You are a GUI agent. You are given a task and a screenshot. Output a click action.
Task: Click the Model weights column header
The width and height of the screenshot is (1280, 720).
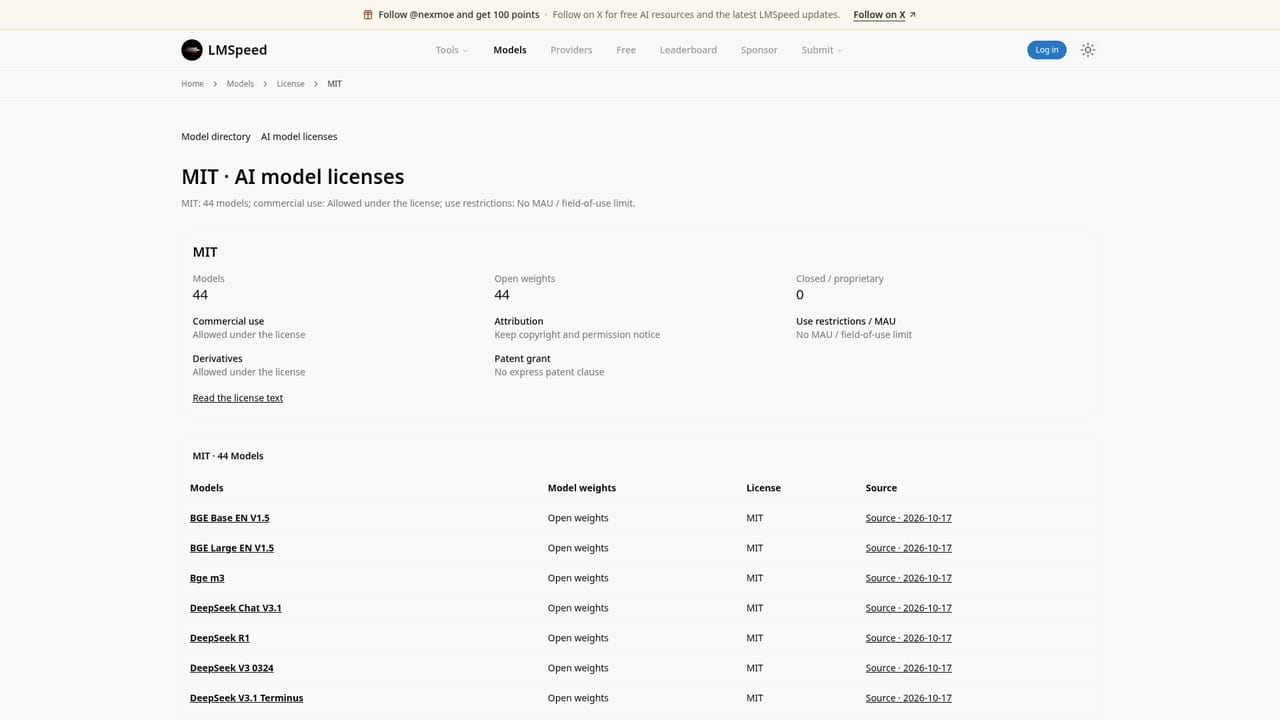(x=582, y=488)
